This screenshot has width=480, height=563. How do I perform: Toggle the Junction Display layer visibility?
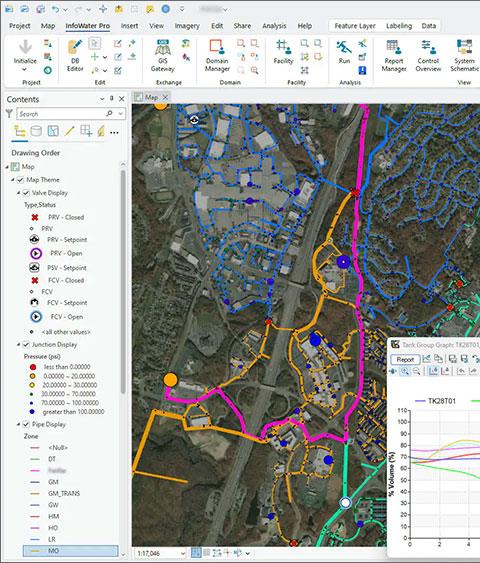pyautogui.click(x=26, y=345)
